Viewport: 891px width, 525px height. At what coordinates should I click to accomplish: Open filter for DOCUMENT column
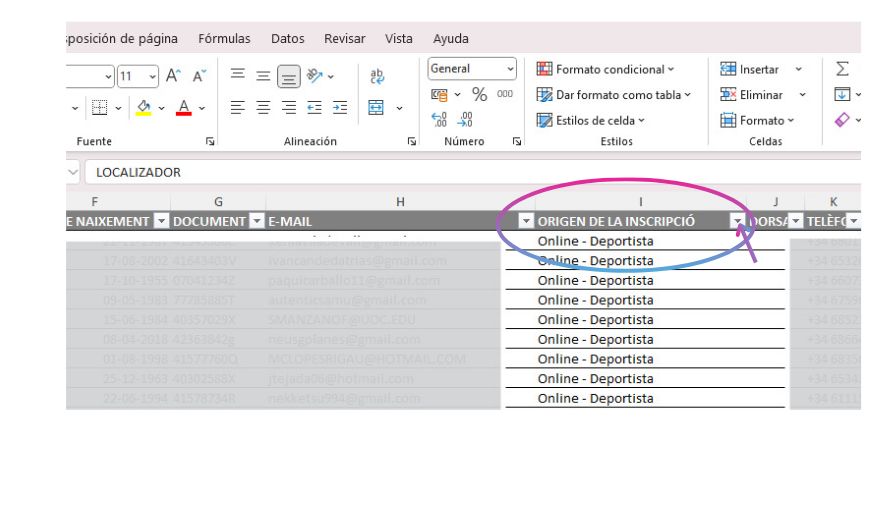[257, 222]
